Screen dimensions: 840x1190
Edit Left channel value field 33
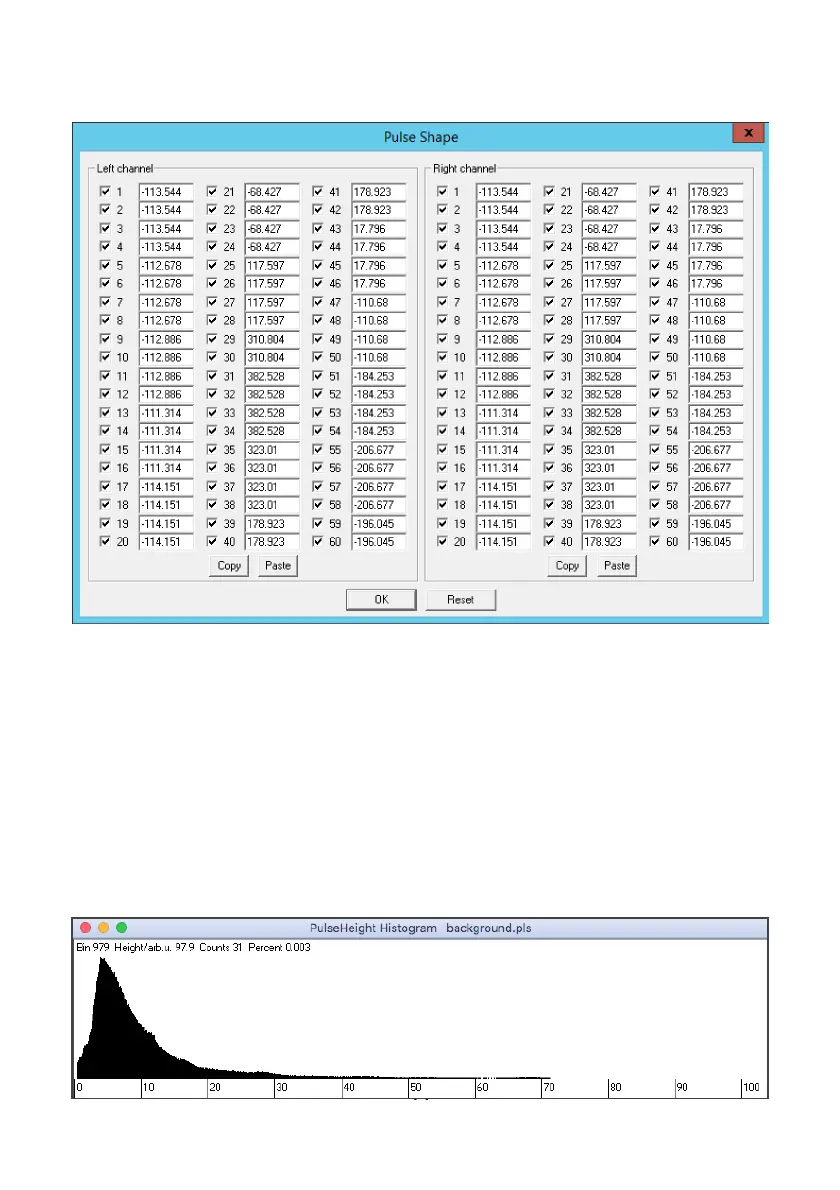click(x=272, y=413)
